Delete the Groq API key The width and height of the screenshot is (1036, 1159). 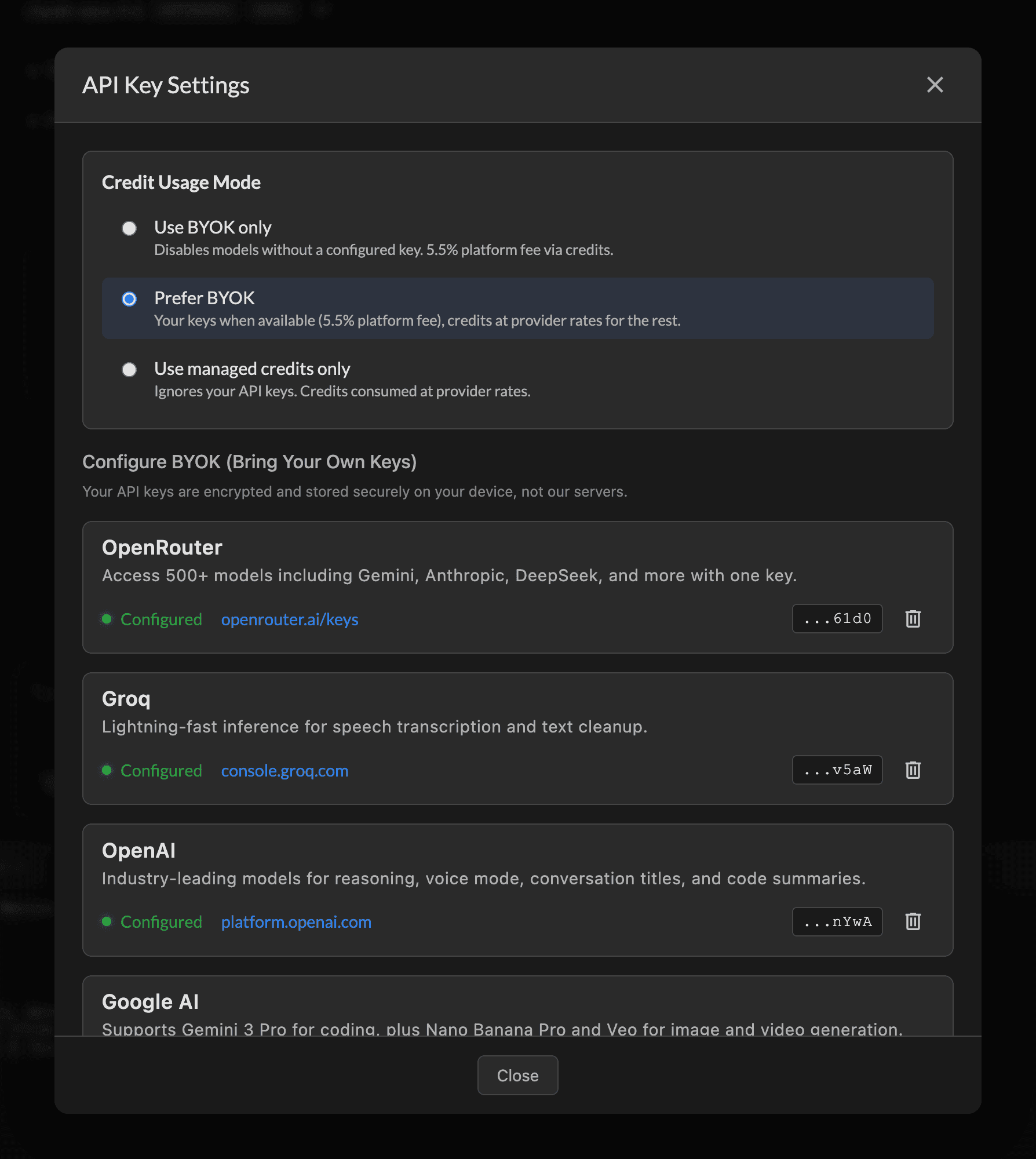(x=913, y=770)
